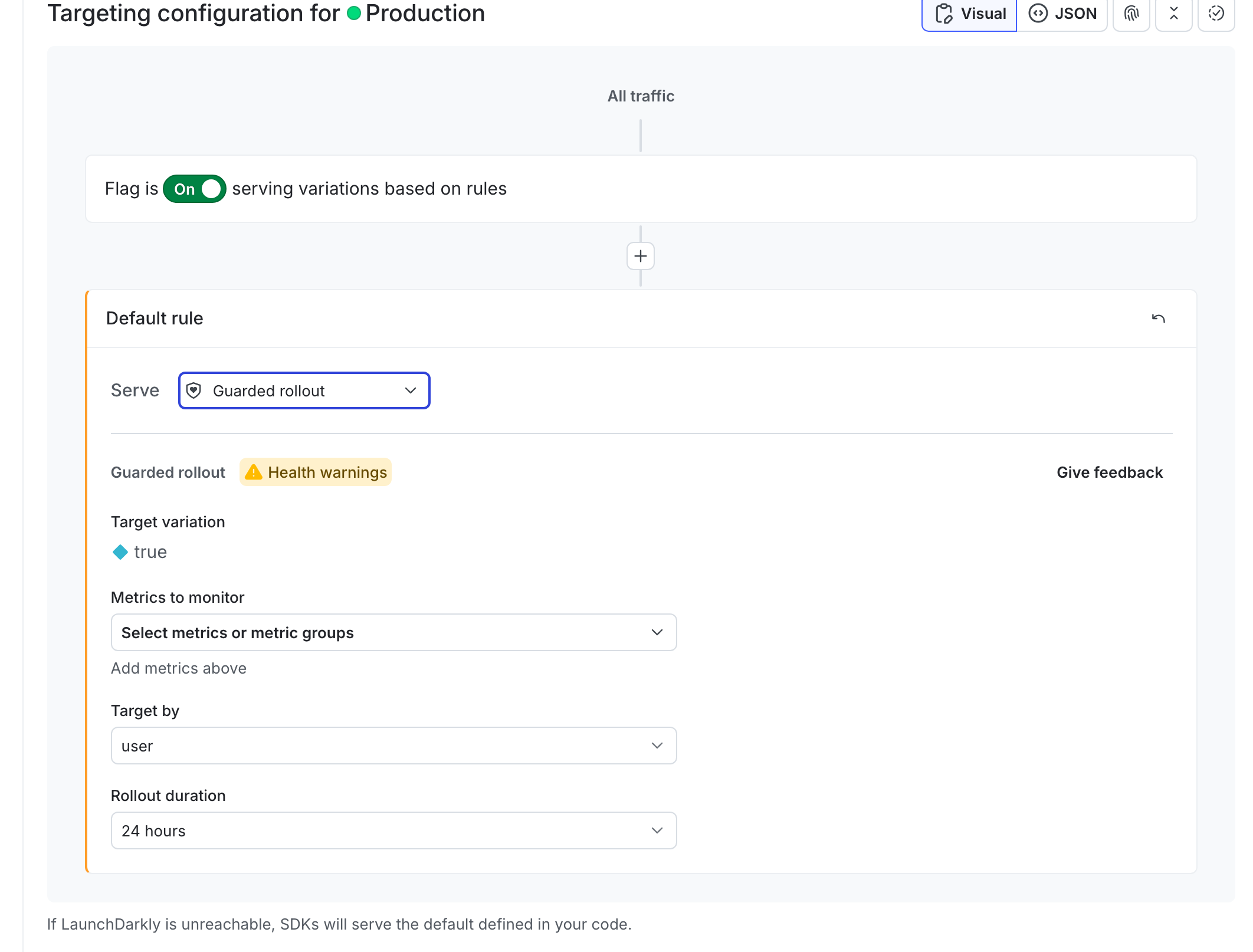Open the Serve Guarded rollout dropdown
This screenshot has height=952, width=1253.
[x=304, y=390]
